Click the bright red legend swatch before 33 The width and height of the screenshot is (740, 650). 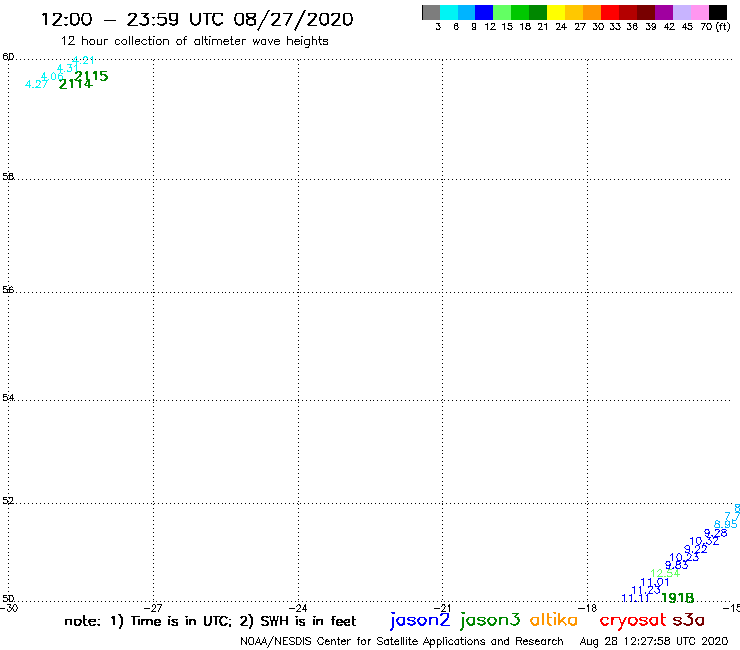tap(610, 12)
